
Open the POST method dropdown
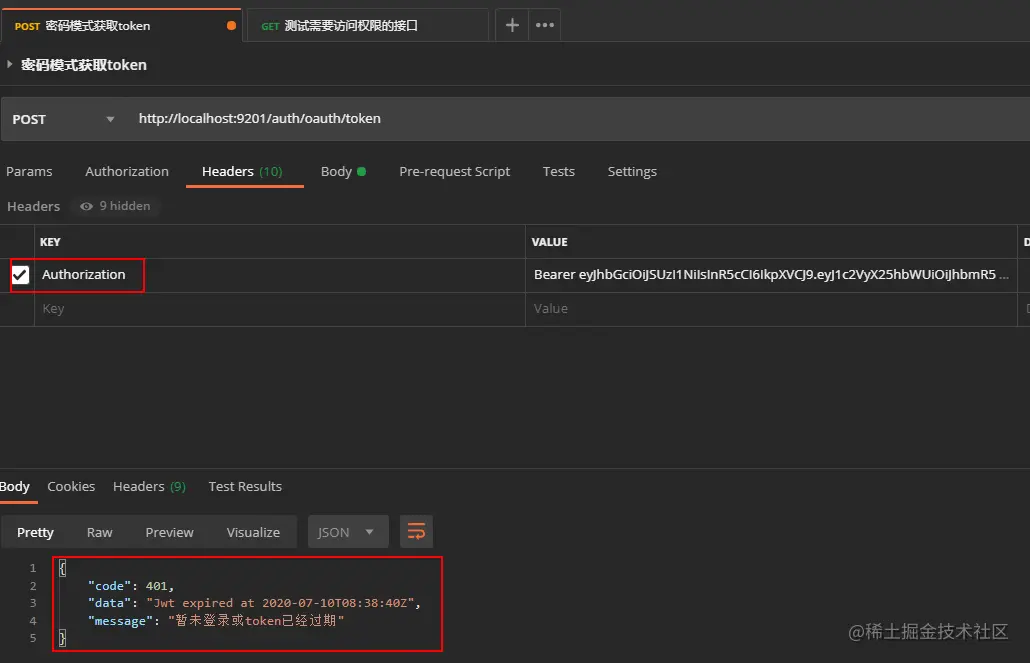coord(64,120)
